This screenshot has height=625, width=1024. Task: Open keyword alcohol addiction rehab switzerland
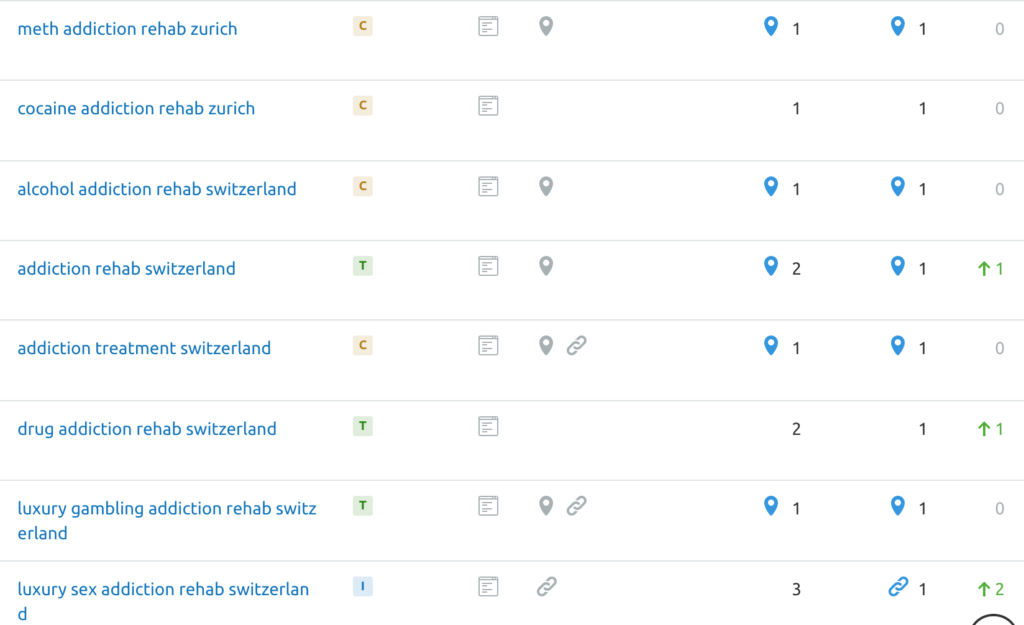pyautogui.click(x=157, y=189)
